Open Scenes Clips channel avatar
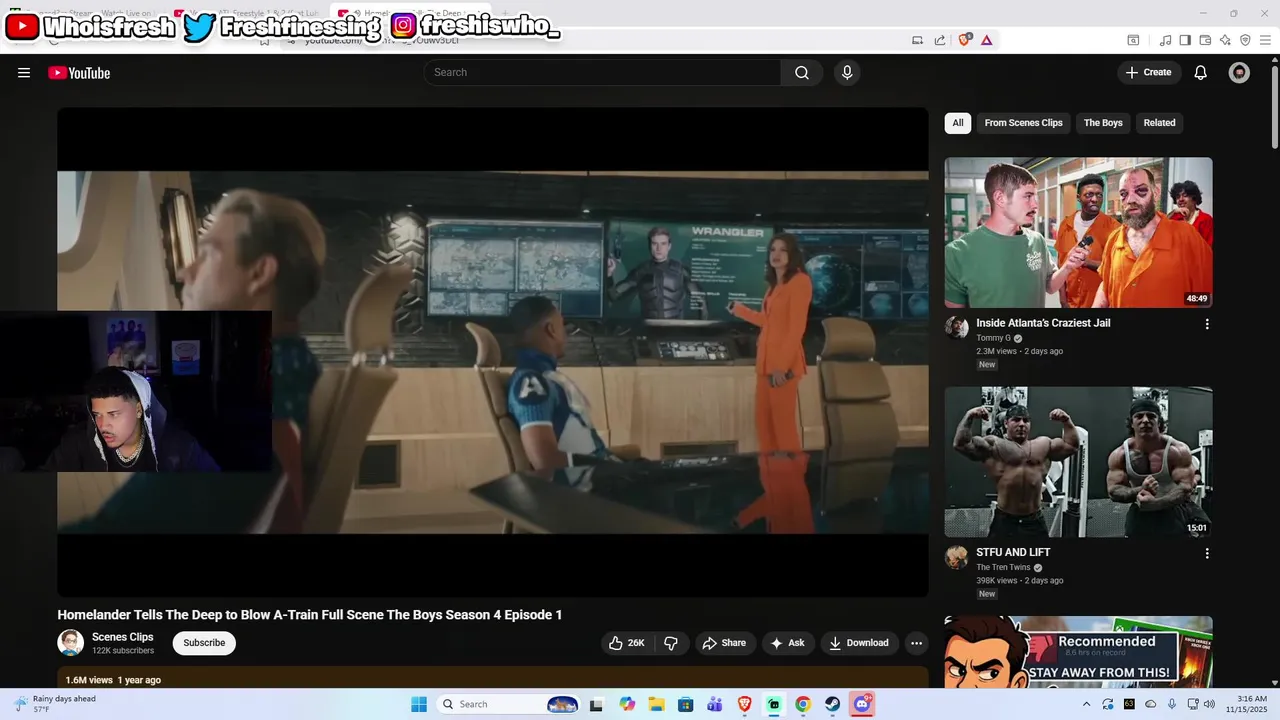 (70, 643)
